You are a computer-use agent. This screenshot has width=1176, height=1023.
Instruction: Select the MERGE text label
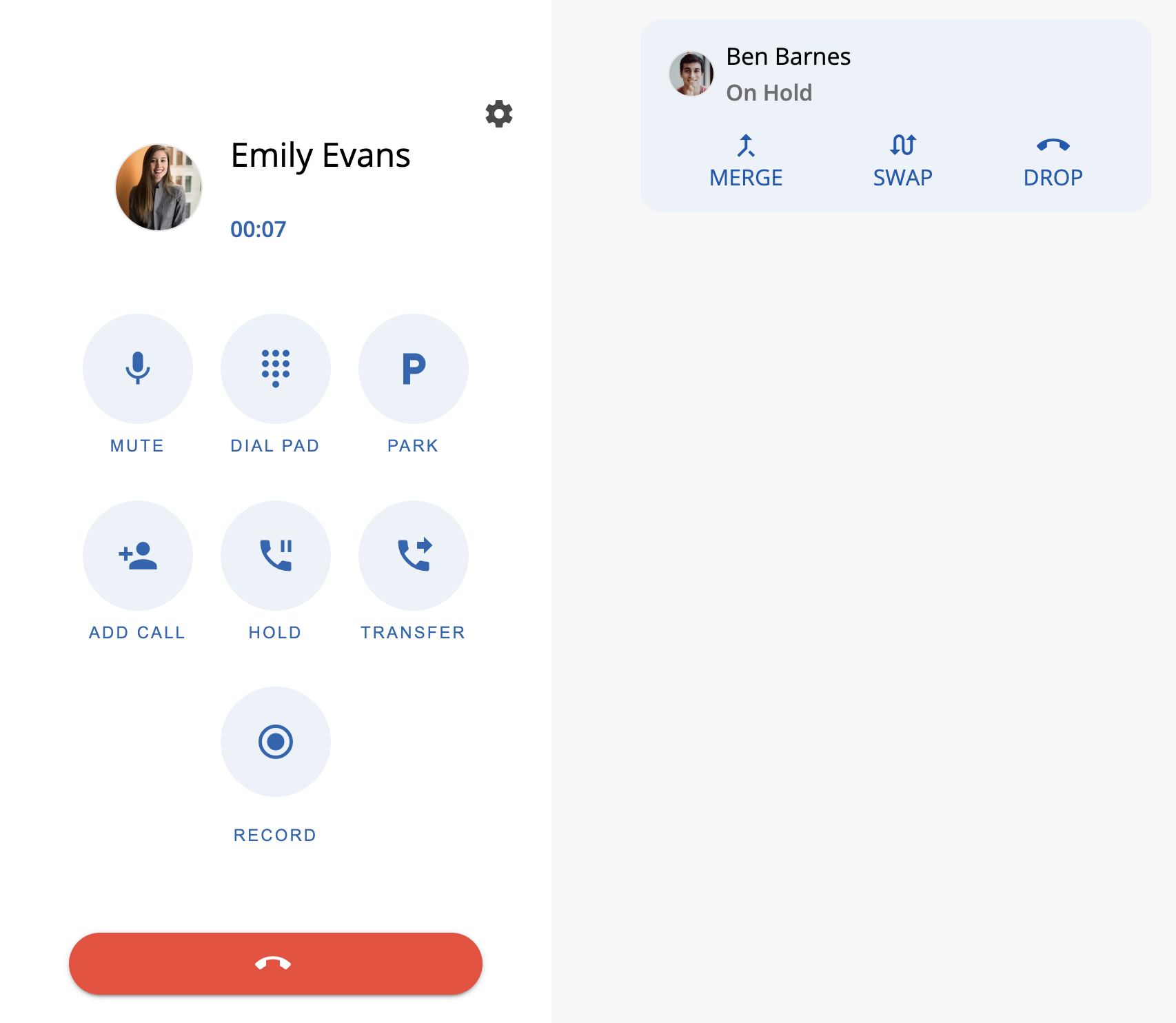(746, 178)
